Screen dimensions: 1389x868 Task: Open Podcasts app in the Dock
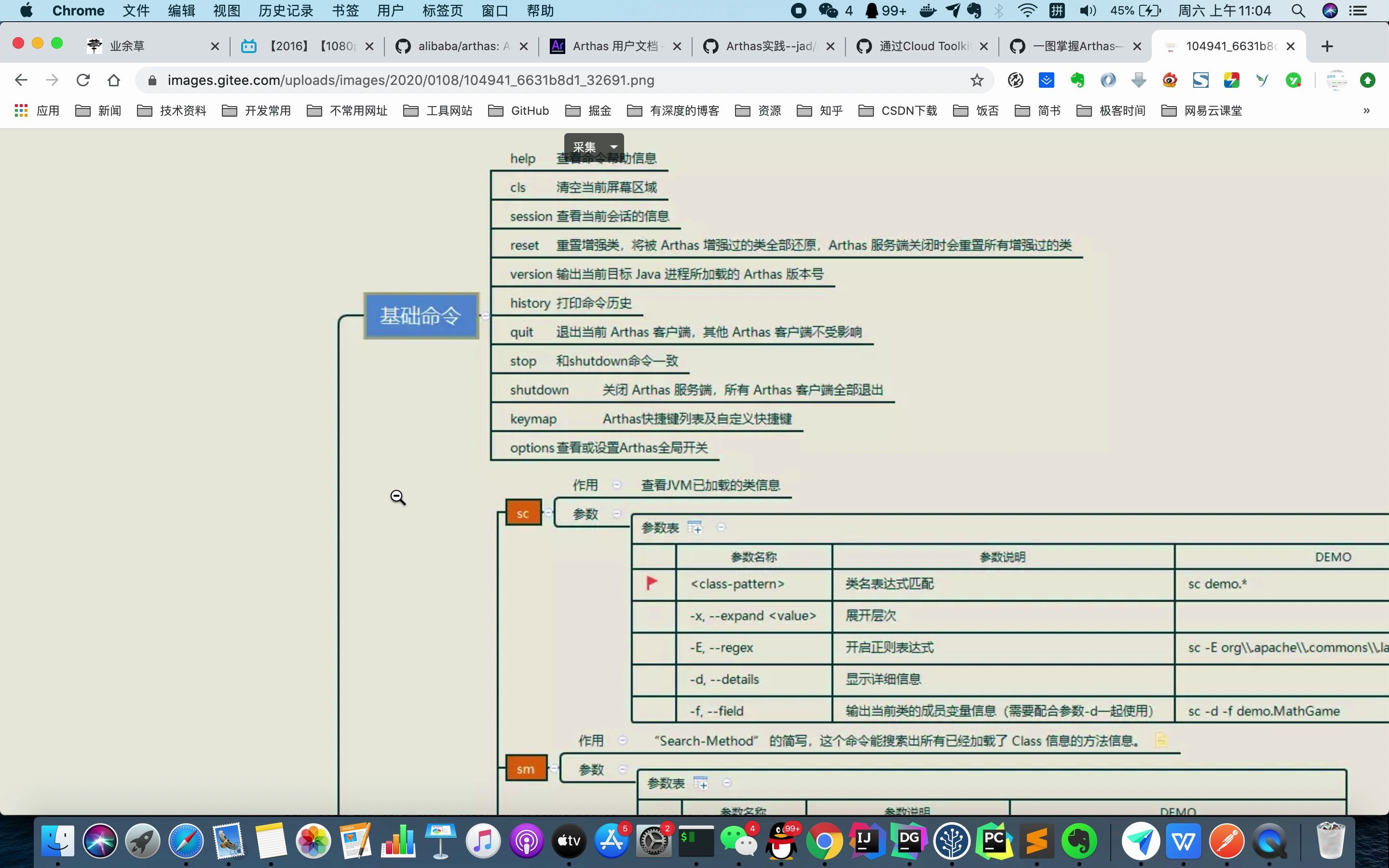click(x=526, y=841)
